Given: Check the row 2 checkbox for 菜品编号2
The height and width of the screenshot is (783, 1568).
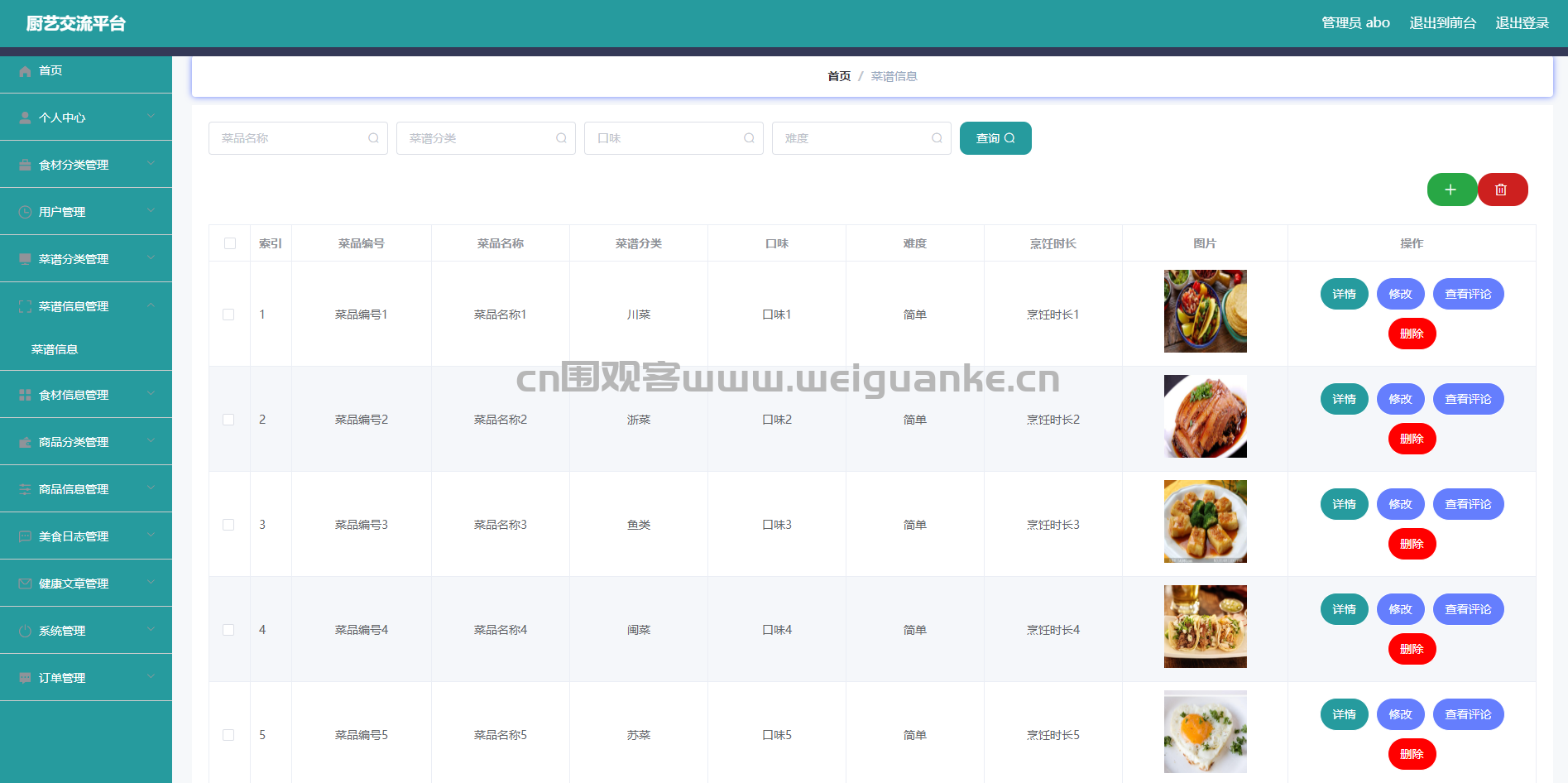Looking at the screenshot, I should click(x=228, y=420).
